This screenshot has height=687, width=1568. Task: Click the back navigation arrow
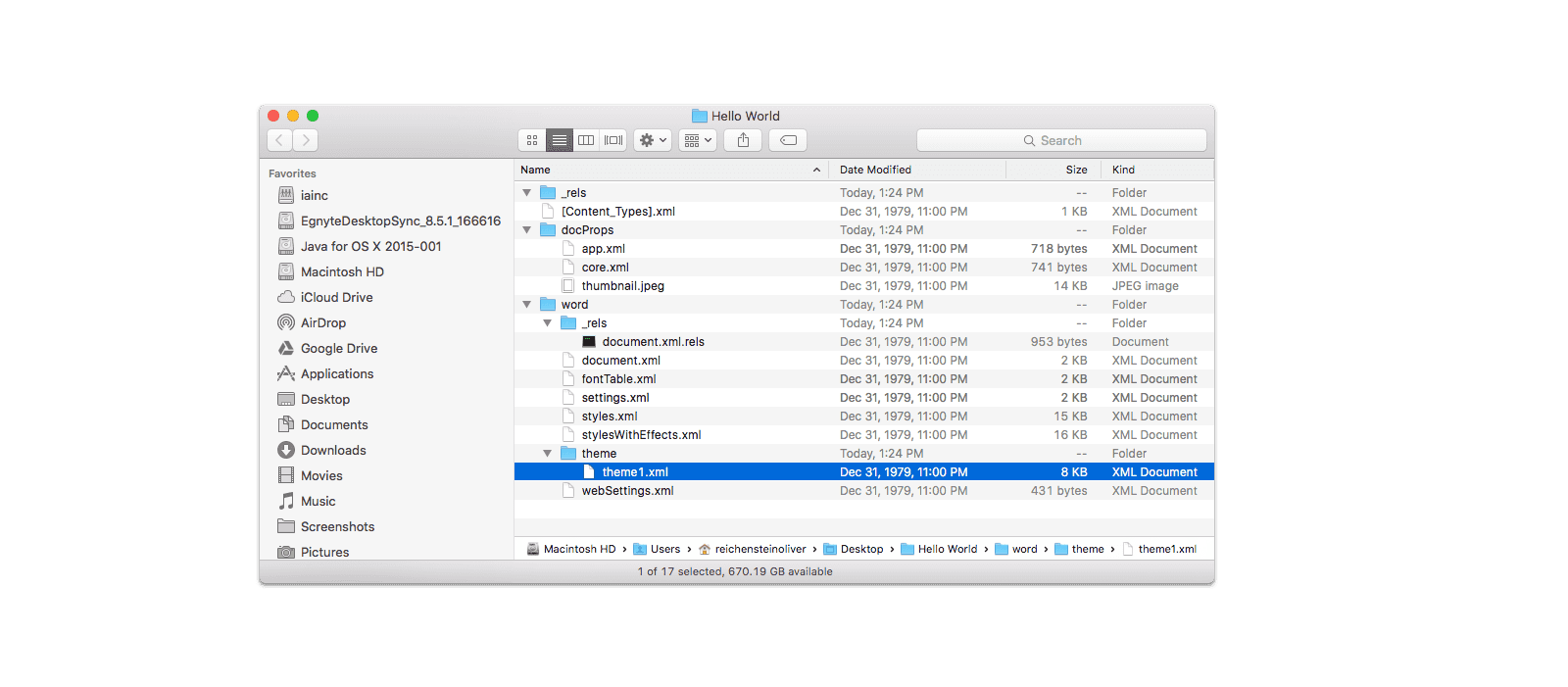tap(279, 140)
